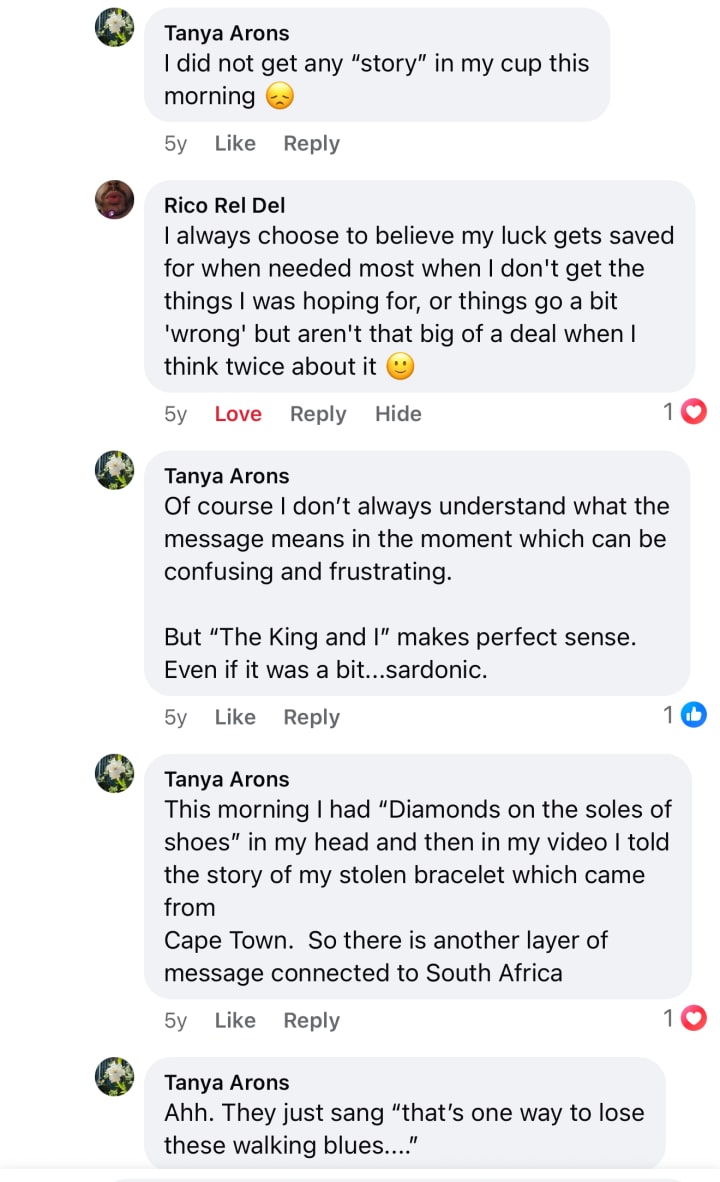Like "The King and I" comment
720x1182 pixels.
point(235,717)
